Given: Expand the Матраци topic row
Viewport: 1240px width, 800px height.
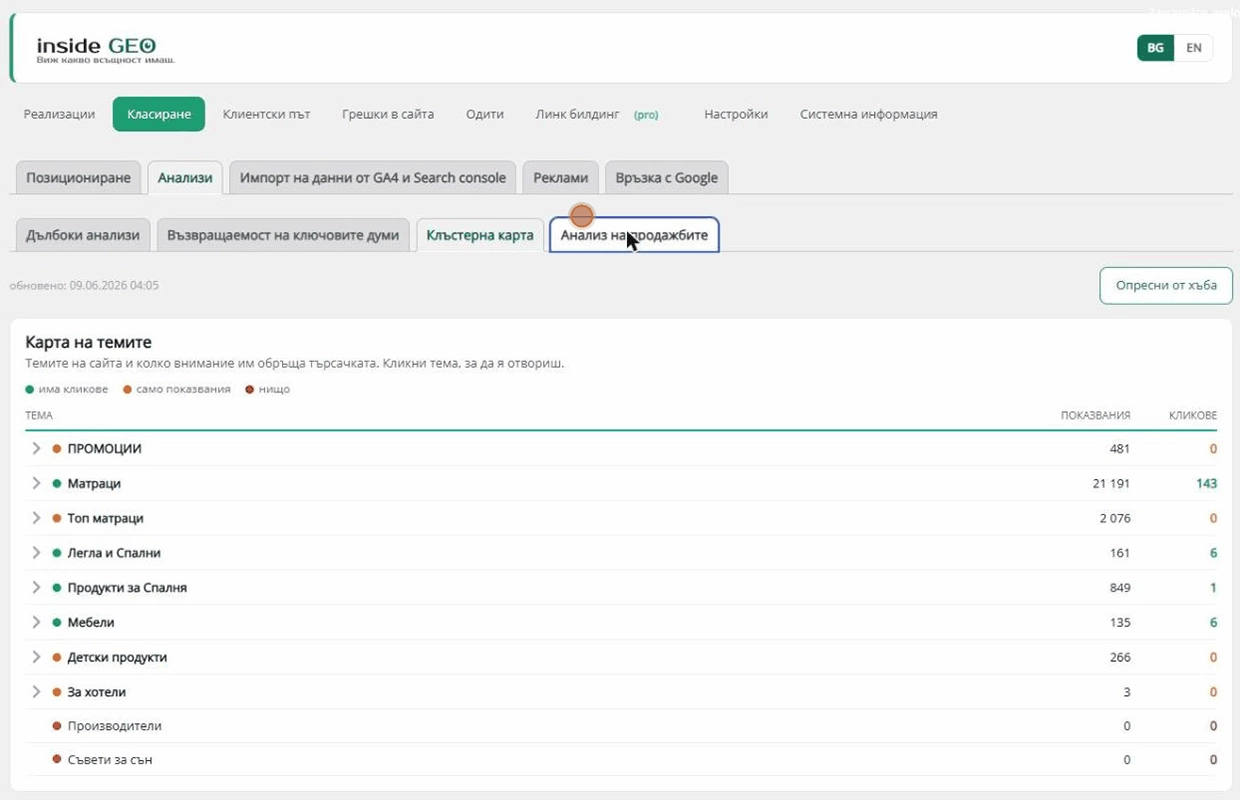Looking at the screenshot, I should pyautogui.click(x=36, y=483).
